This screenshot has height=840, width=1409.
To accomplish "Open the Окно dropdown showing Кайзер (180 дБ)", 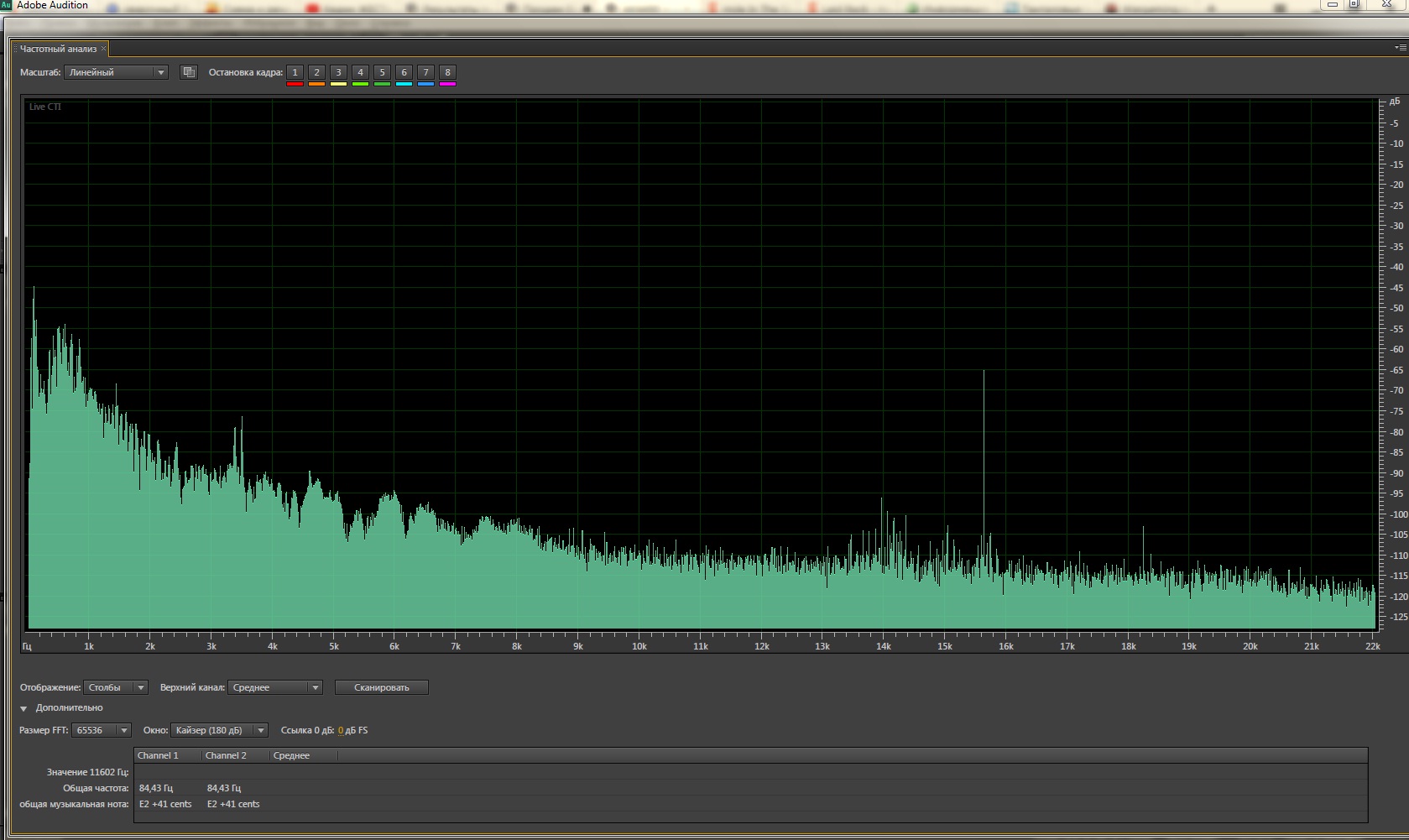I will click(x=219, y=730).
